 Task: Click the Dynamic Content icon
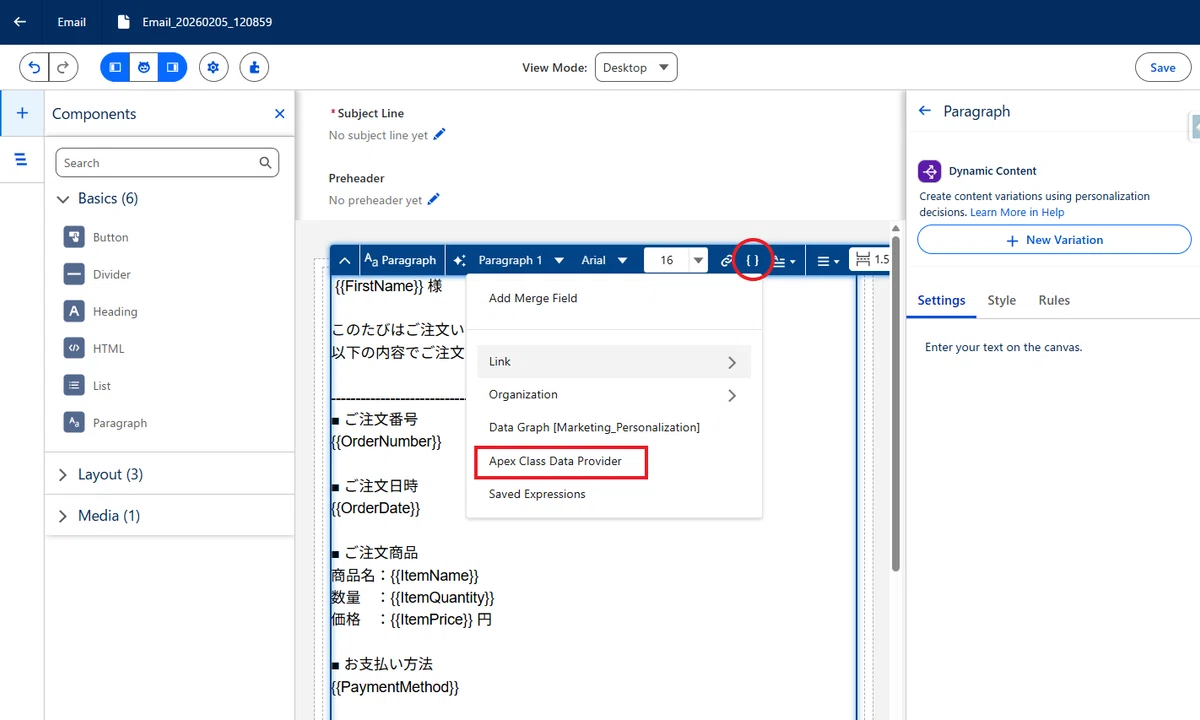[x=929, y=171]
